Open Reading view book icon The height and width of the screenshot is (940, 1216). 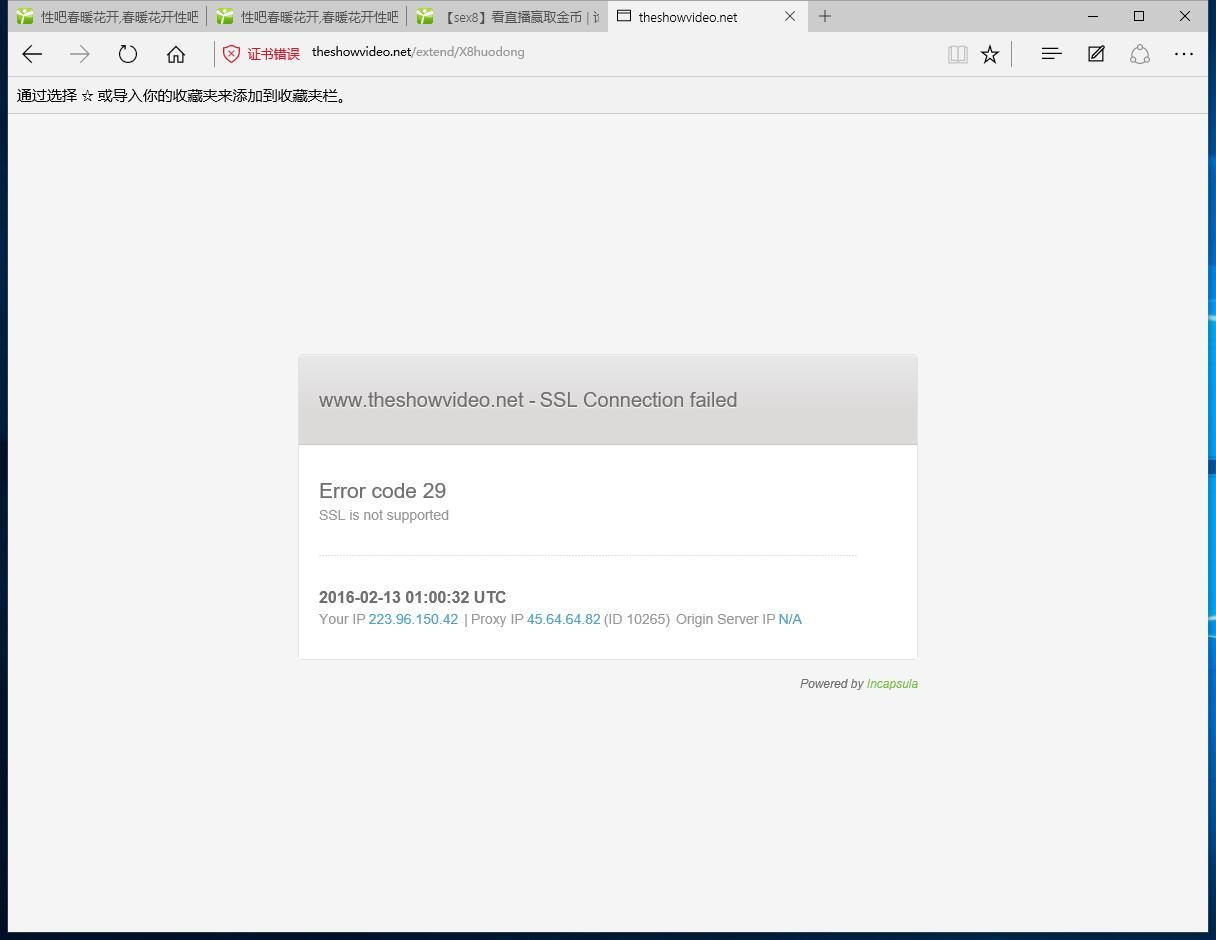(957, 54)
